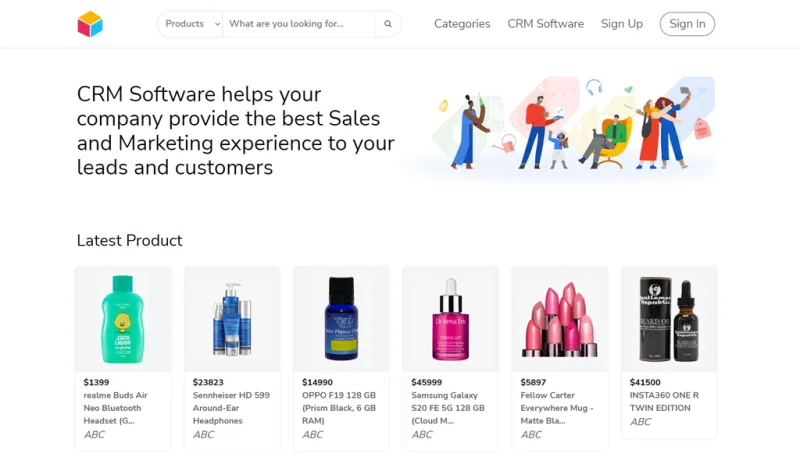Click the Sign In button
The image size is (800, 457).
tap(687, 24)
